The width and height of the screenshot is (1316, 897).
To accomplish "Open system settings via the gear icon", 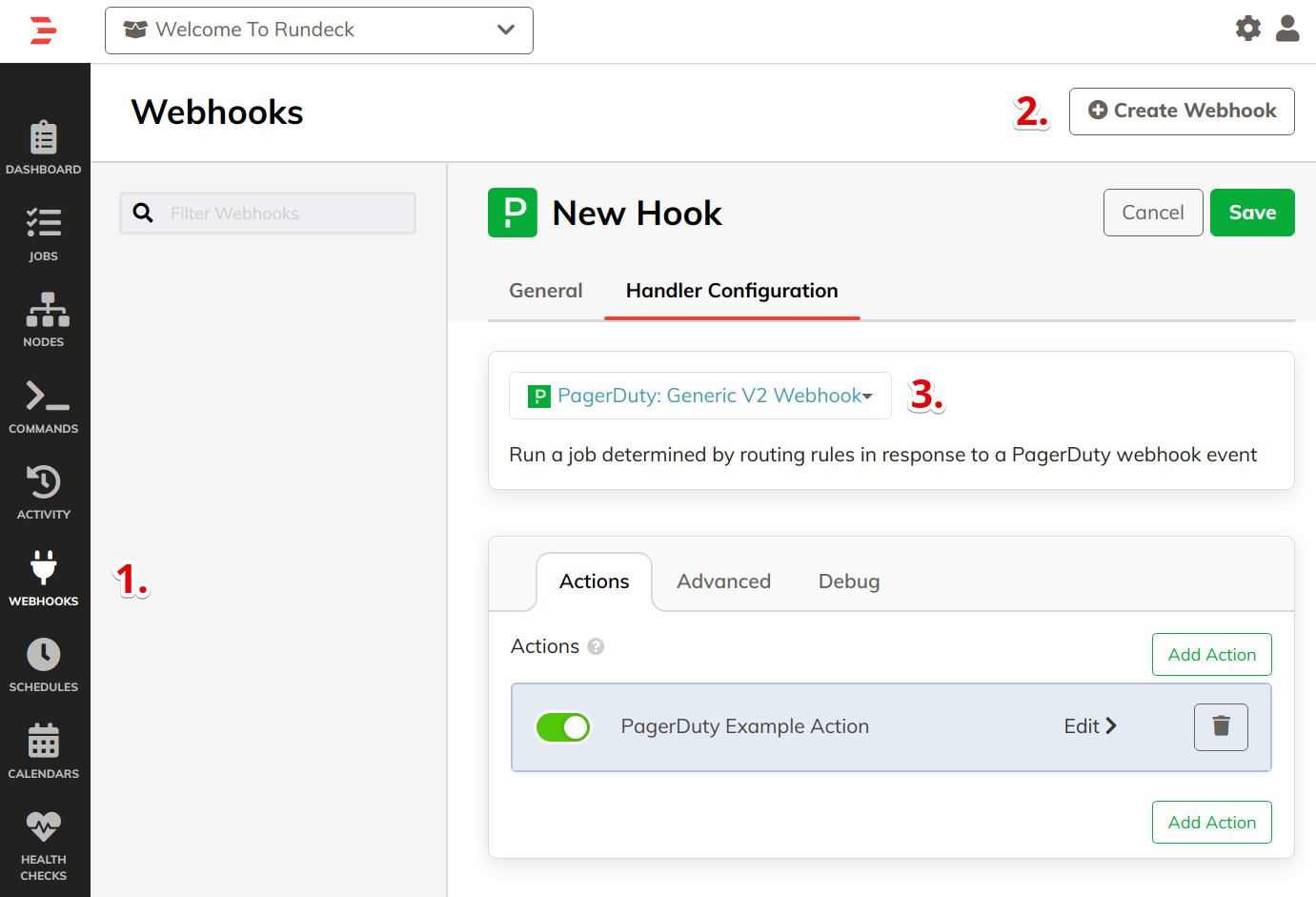I will pyautogui.click(x=1247, y=29).
